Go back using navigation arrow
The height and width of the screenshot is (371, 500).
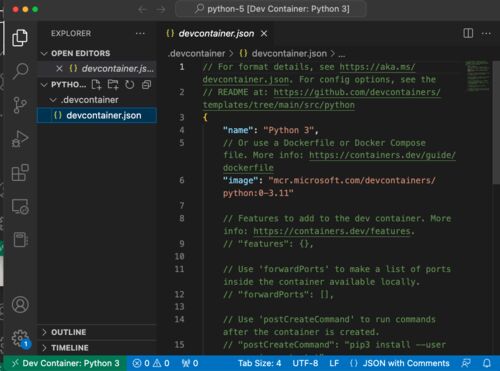(x=143, y=10)
